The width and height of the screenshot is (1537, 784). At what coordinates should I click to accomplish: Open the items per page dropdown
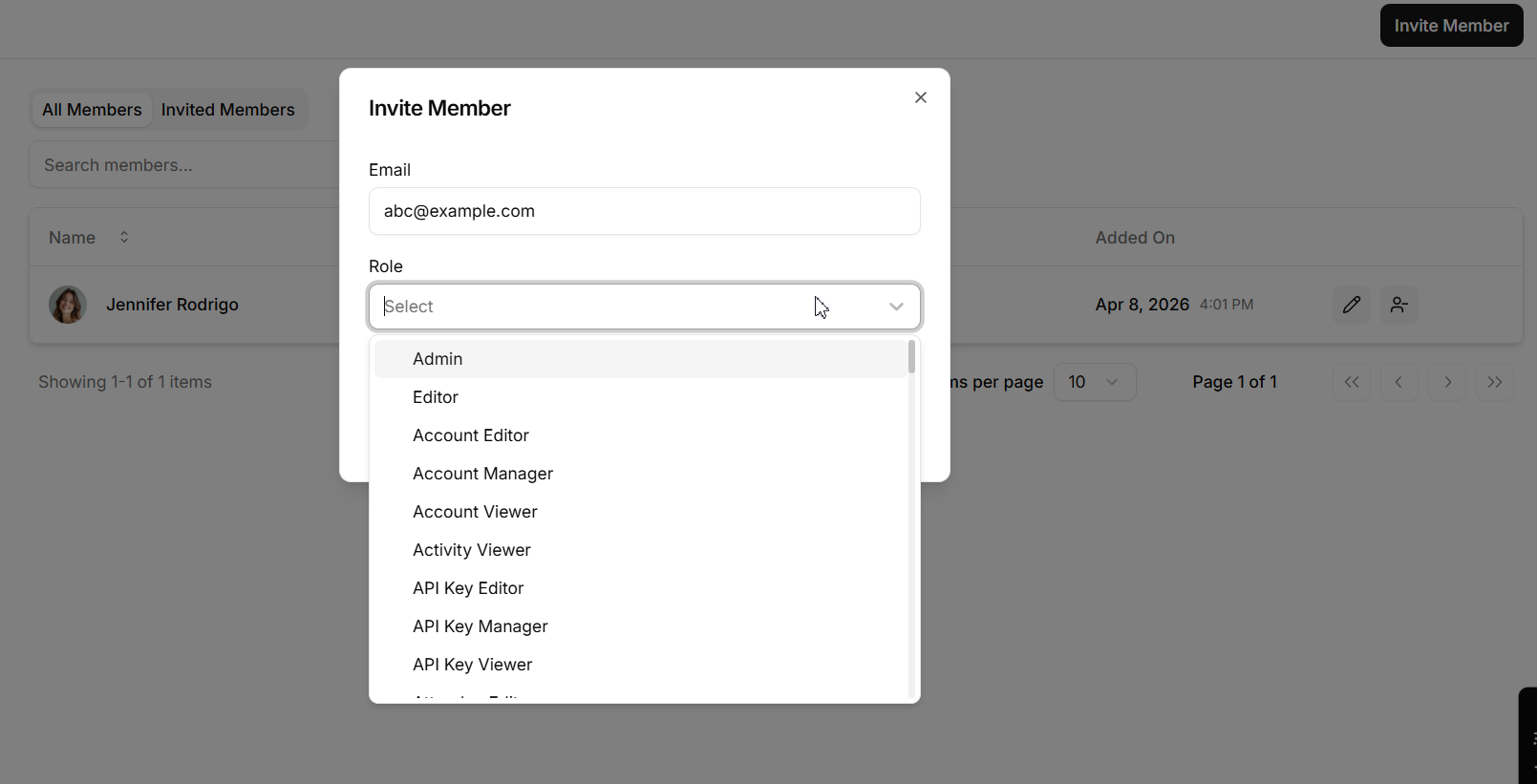coord(1094,382)
